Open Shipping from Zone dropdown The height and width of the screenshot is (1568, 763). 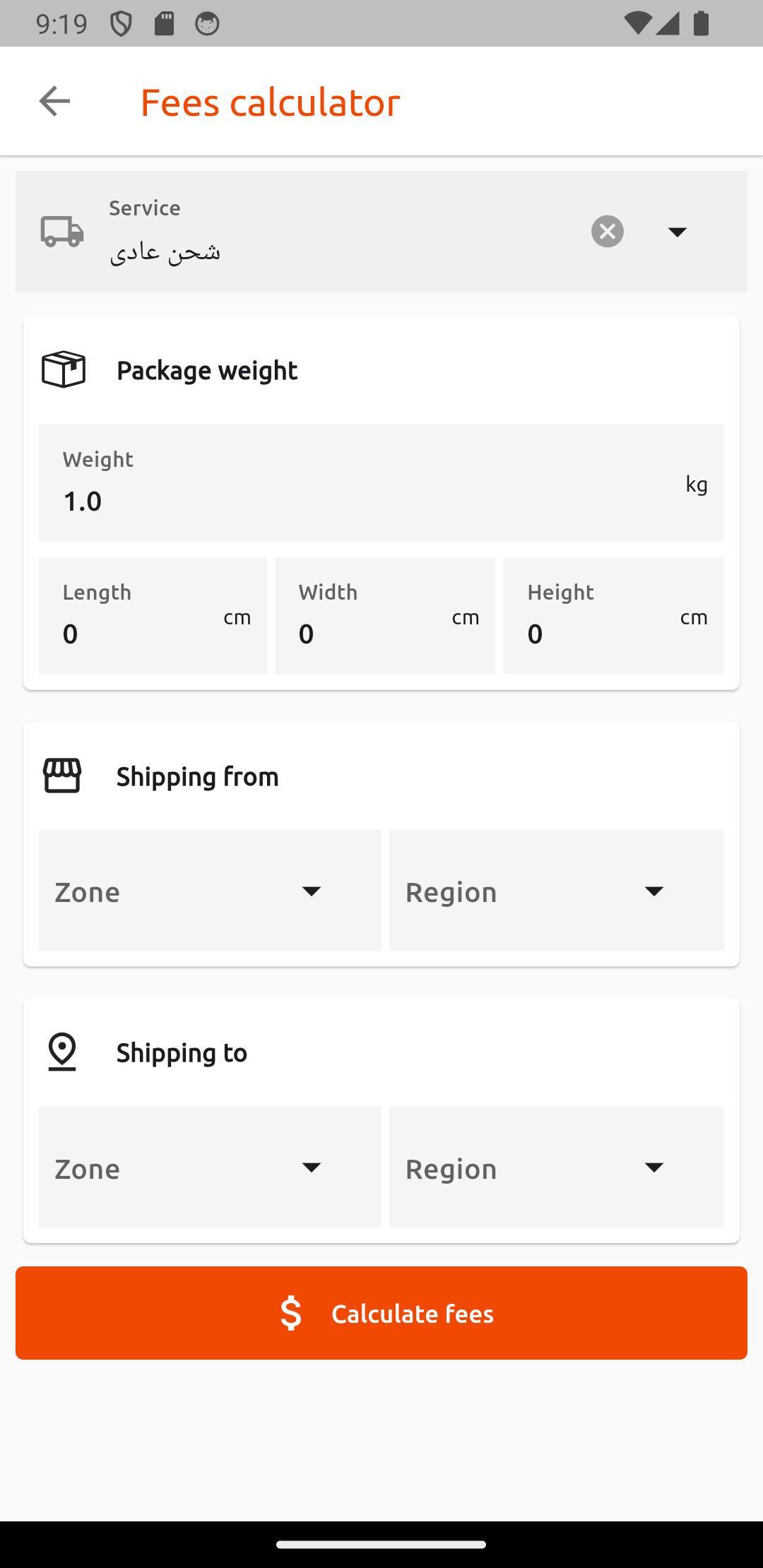(210, 891)
